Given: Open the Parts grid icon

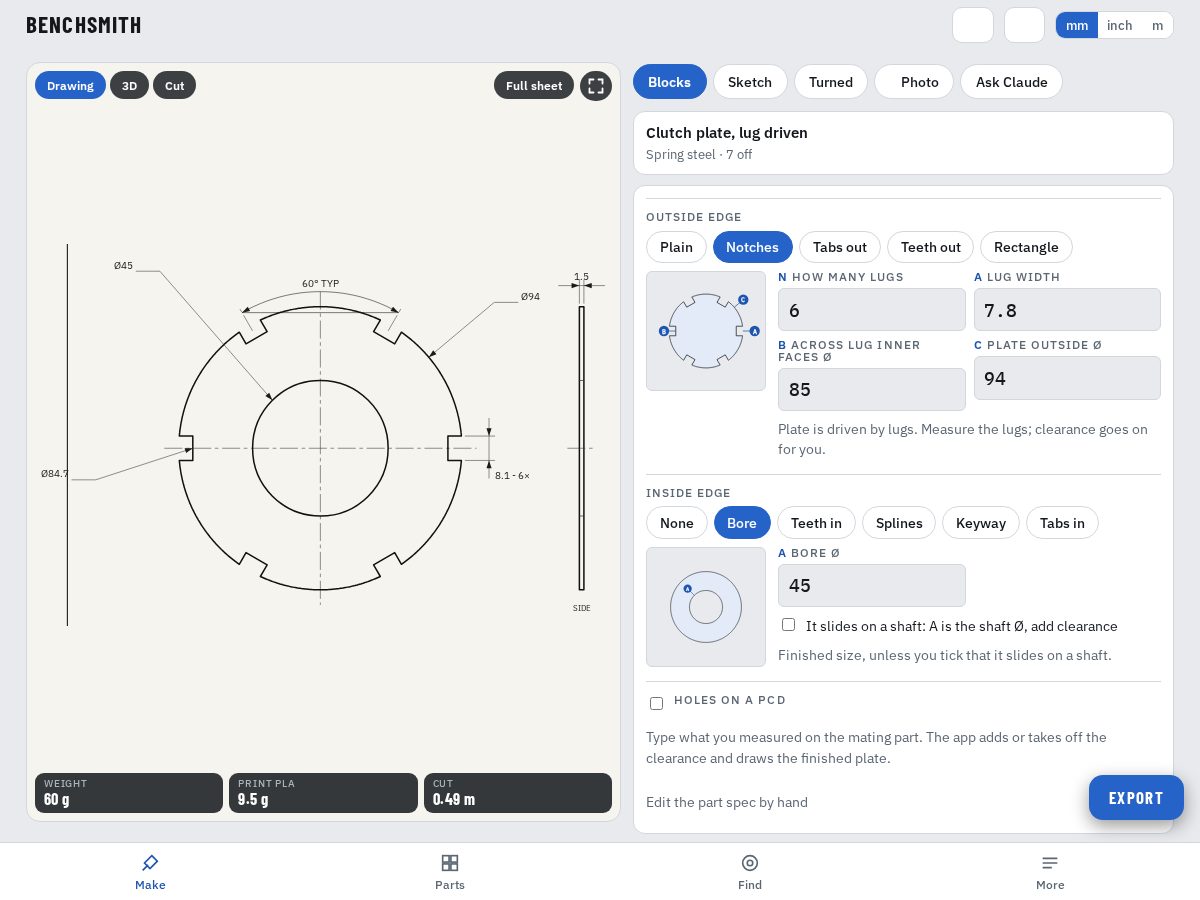Looking at the screenshot, I should (450, 862).
